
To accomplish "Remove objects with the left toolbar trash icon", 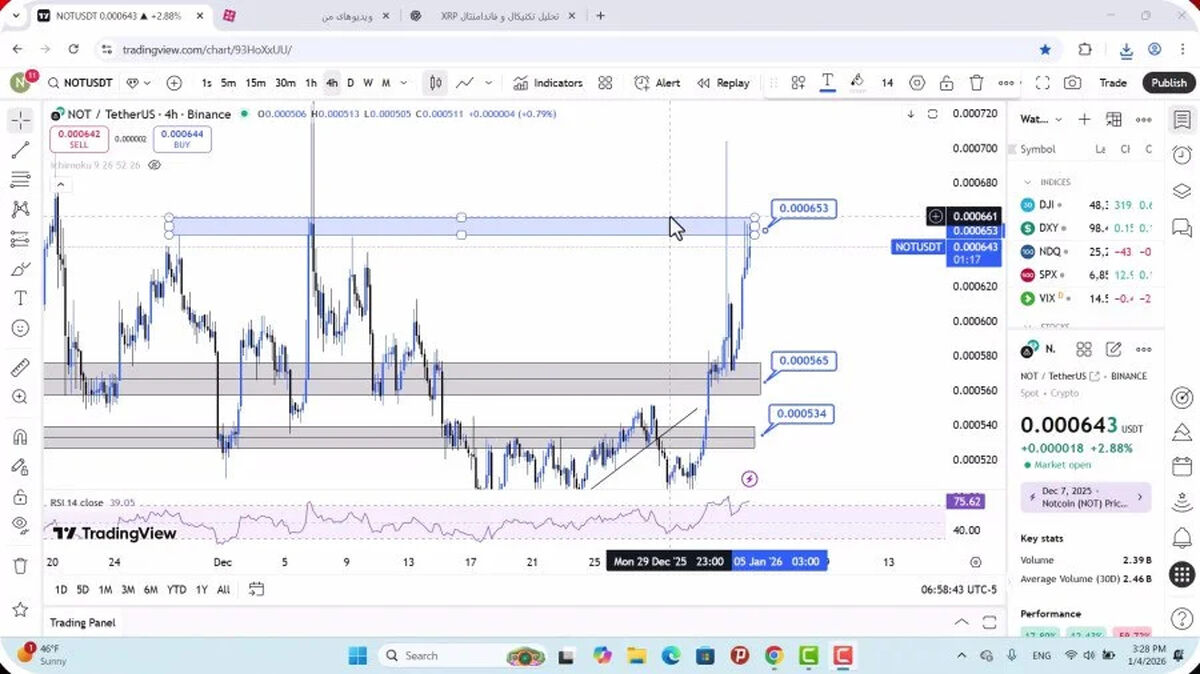I will [20, 566].
